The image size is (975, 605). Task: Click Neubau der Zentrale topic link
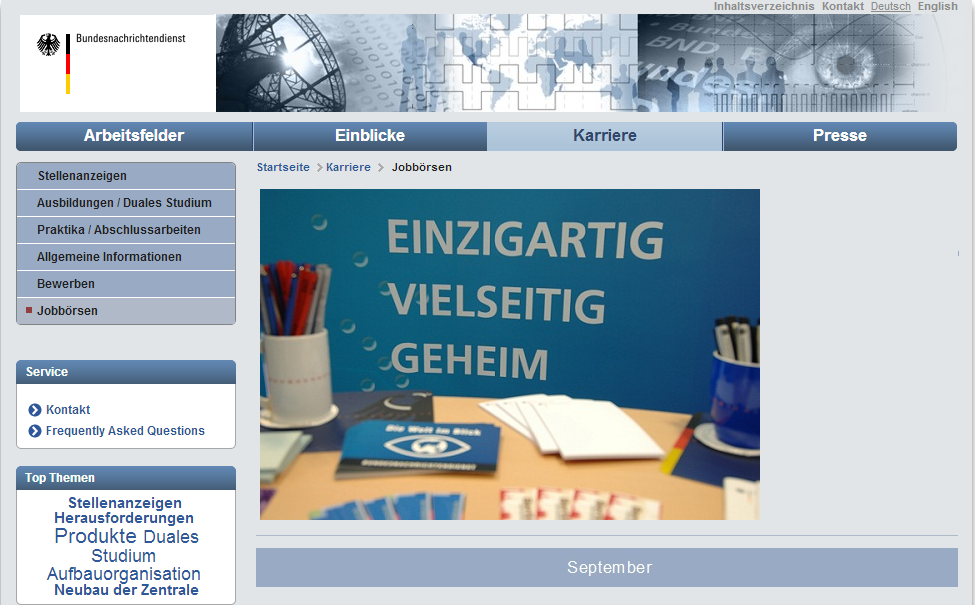pos(126,590)
